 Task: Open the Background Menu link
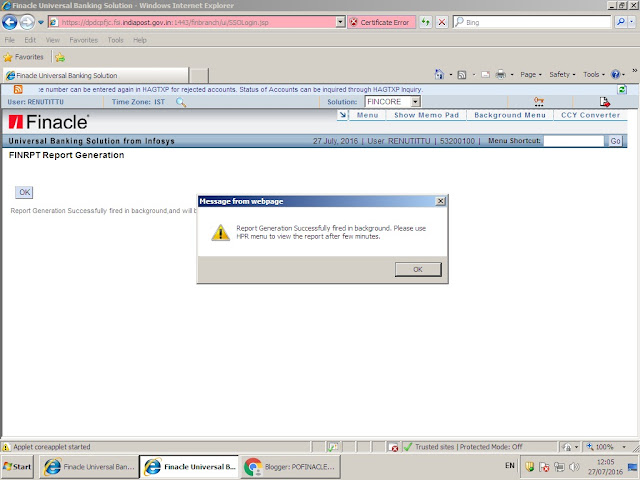pos(510,115)
